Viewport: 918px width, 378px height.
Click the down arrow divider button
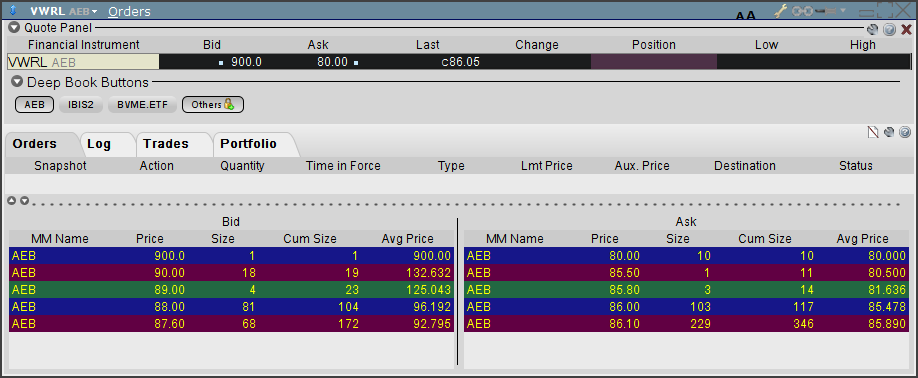25,201
